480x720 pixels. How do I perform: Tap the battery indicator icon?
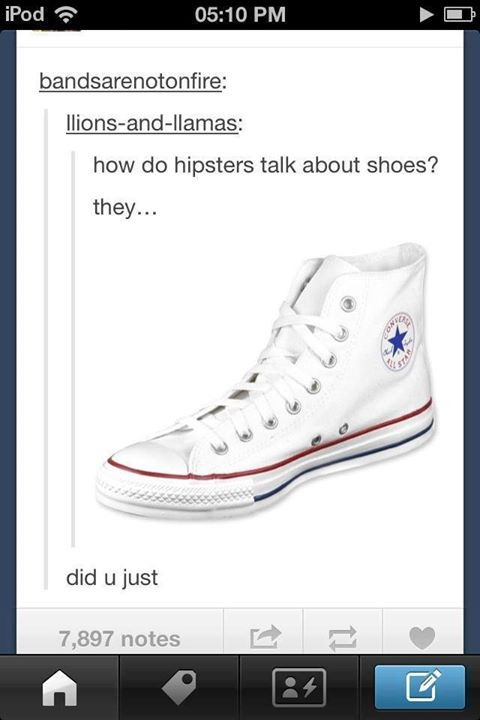(458, 15)
